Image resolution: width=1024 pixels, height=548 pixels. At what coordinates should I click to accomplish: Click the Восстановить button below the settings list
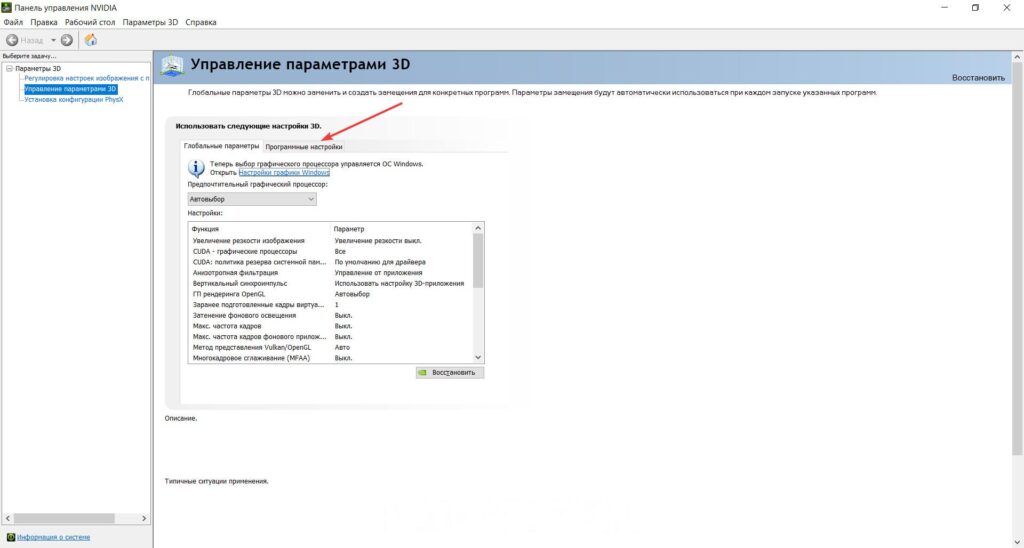(450, 372)
